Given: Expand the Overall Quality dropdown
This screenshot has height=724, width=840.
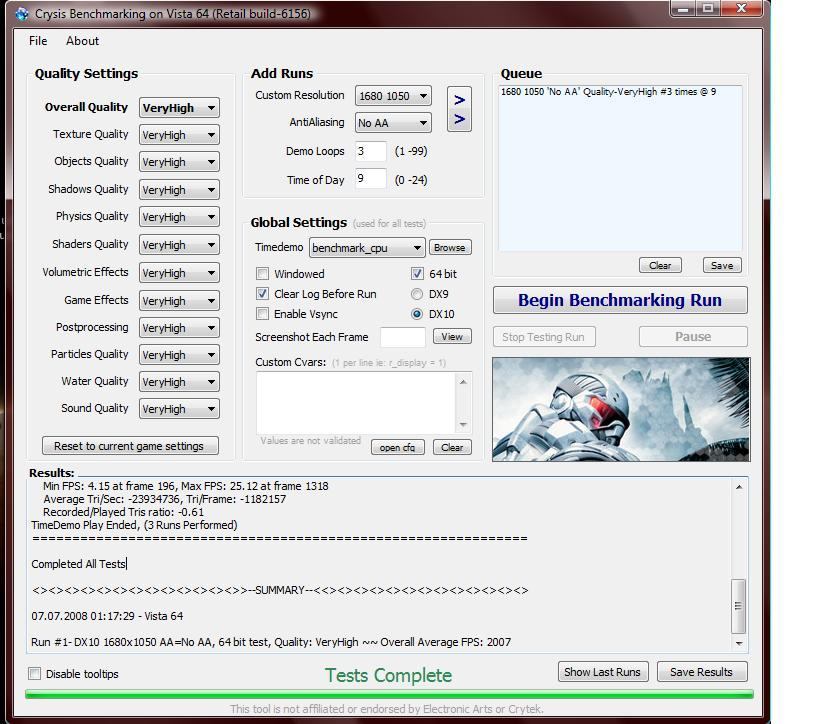Looking at the screenshot, I should click(x=179, y=108).
